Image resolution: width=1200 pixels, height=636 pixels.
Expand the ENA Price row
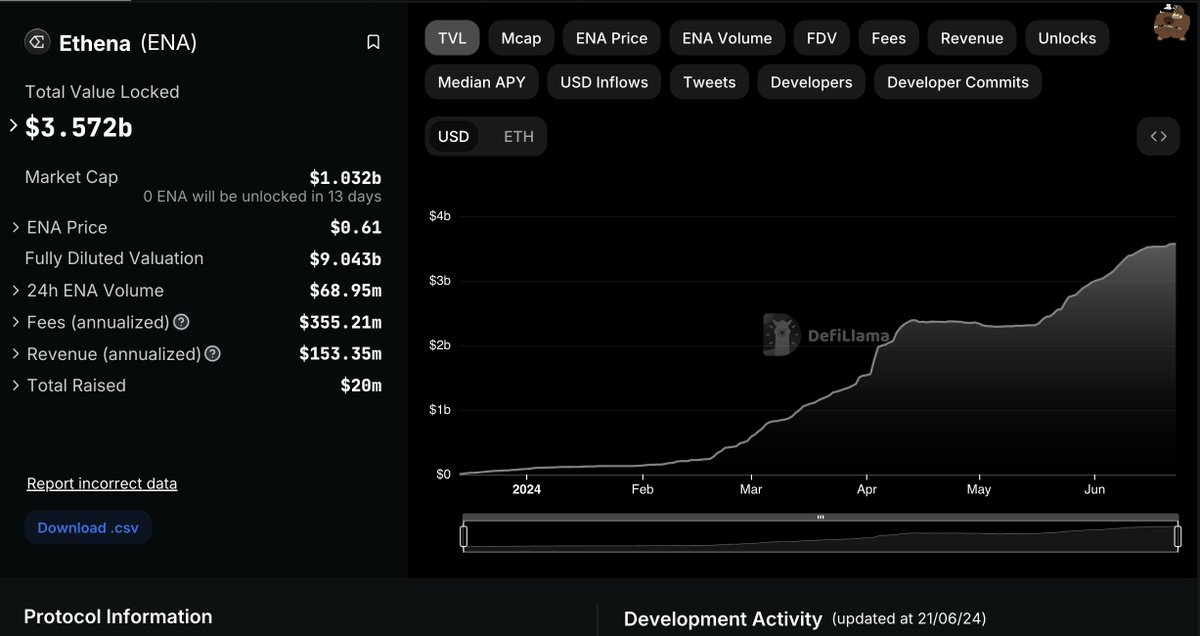(x=16, y=228)
